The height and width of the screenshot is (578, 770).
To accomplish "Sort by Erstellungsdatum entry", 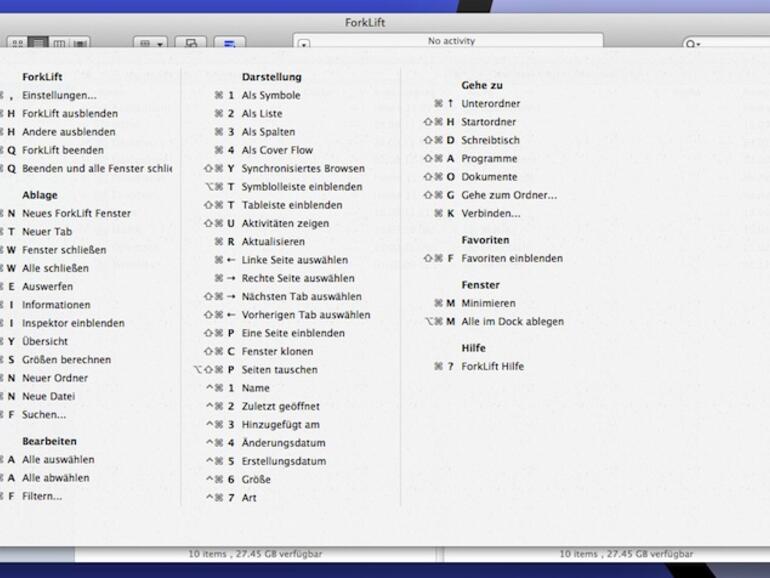I will click(x=283, y=461).
